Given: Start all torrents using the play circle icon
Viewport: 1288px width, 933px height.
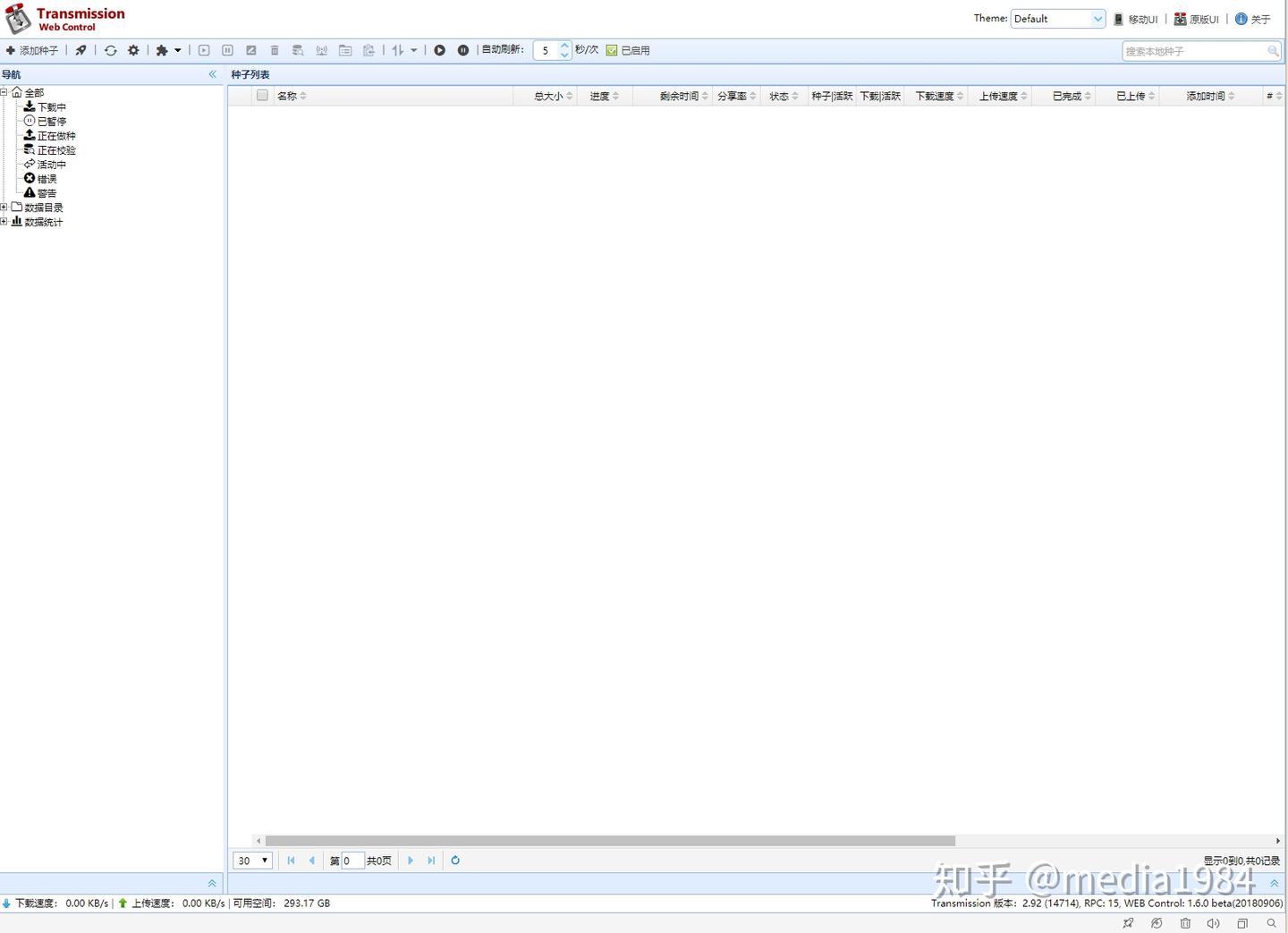Looking at the screenshot, I should tap(439, 50).
